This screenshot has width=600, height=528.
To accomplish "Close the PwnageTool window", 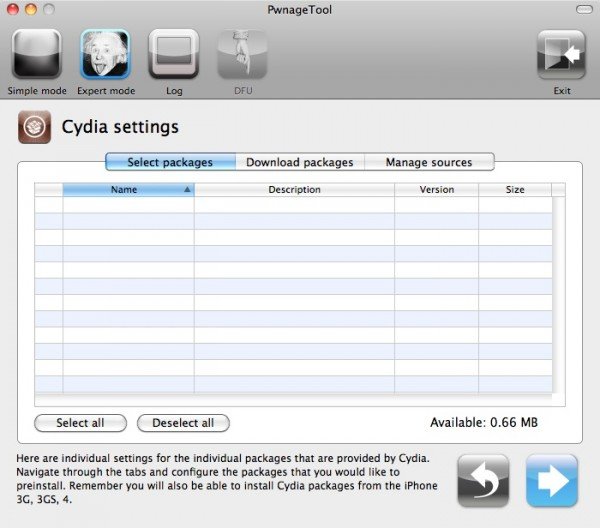I will (13, 9).
